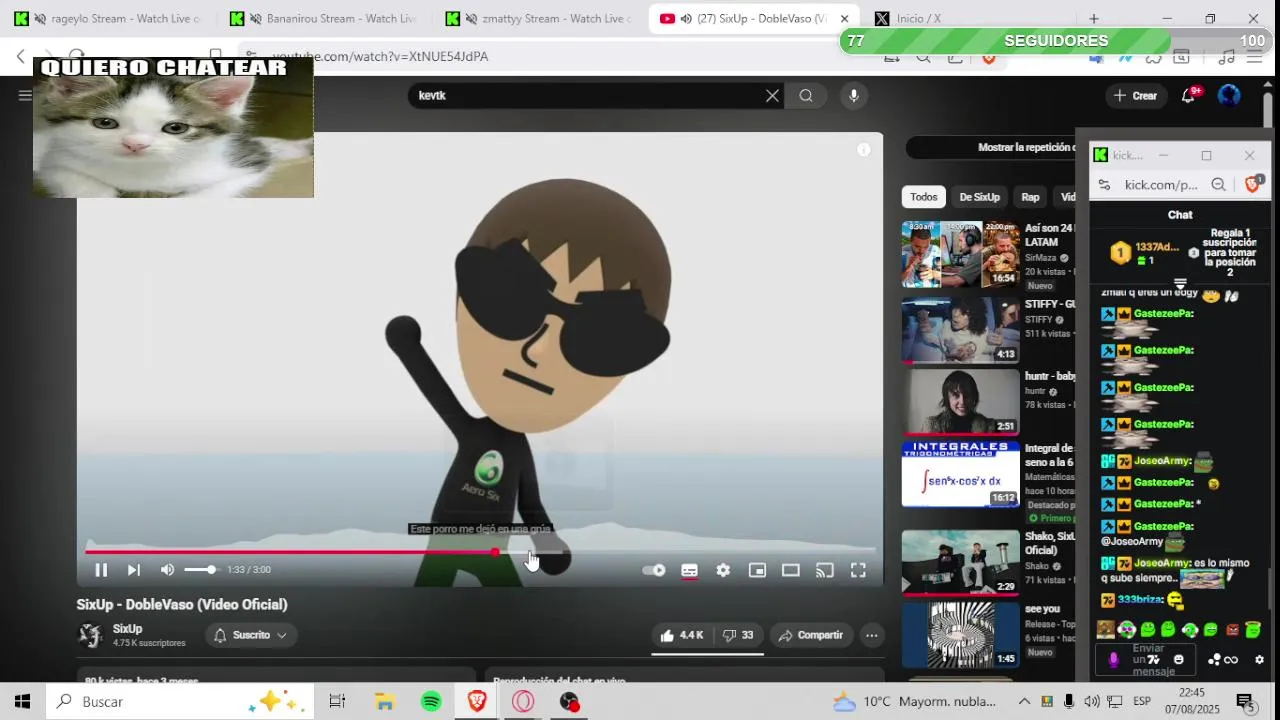Show the chat replay panel

coord(990,147)
